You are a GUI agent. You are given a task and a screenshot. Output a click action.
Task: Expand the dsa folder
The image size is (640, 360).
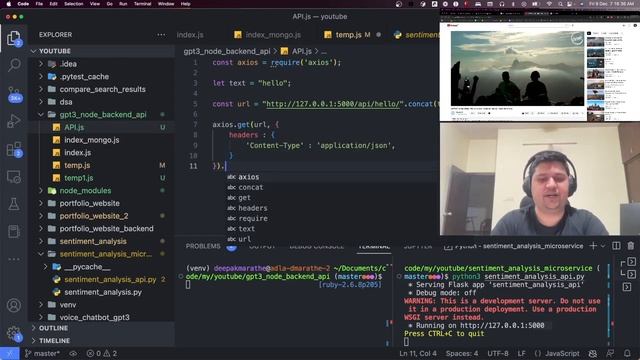41,102
